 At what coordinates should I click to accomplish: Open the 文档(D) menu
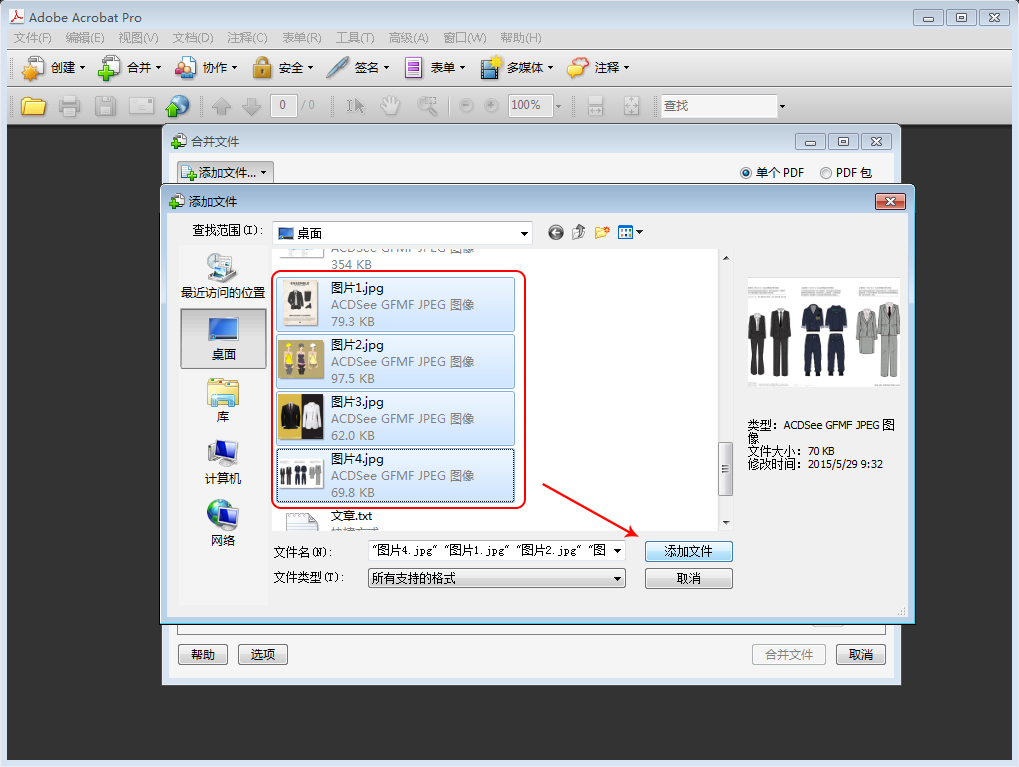tap(193, 38)
